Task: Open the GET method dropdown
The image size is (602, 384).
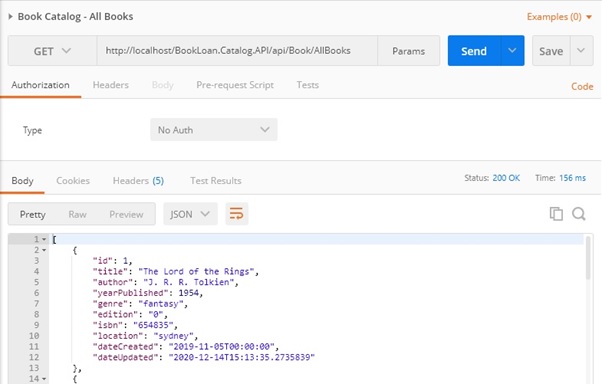Action: point(52,51)
